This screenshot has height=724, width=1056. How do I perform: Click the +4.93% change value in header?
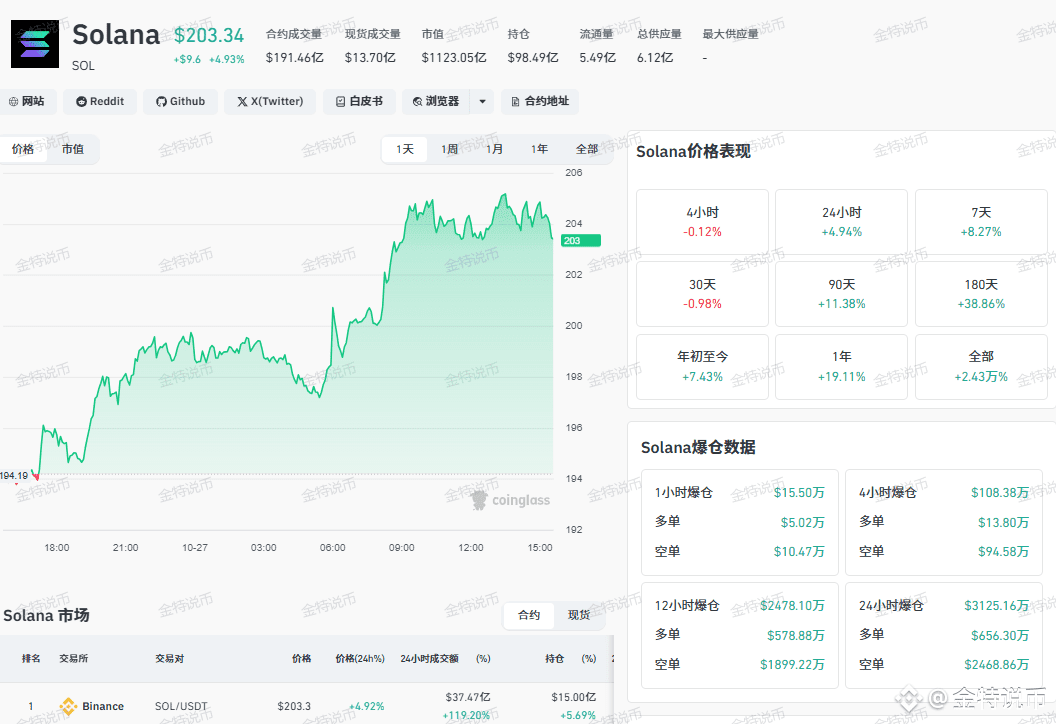227,59
